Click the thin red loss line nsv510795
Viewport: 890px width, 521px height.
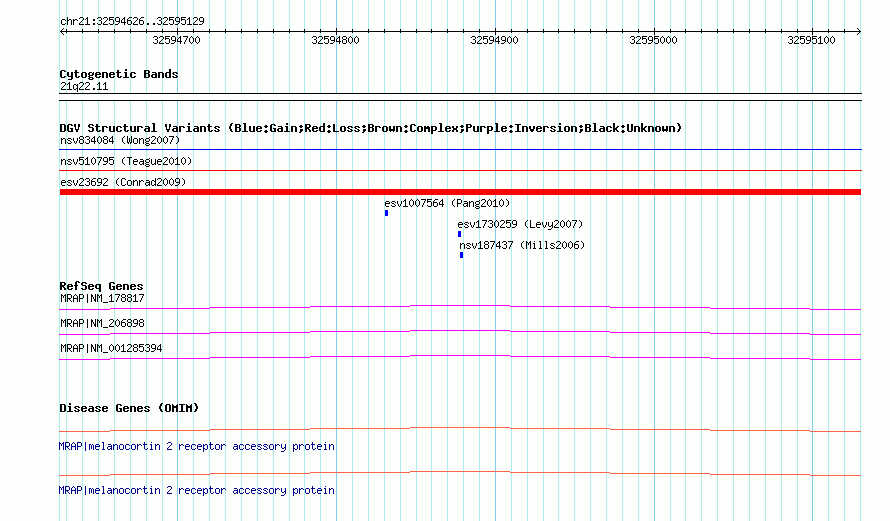[x=460, y=170]
